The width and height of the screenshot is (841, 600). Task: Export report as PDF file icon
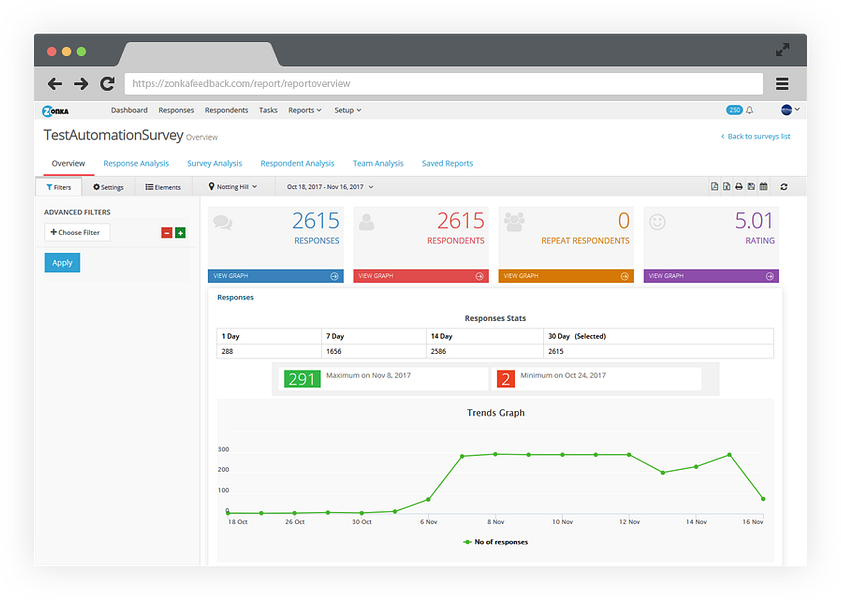[x=714, y=187]
